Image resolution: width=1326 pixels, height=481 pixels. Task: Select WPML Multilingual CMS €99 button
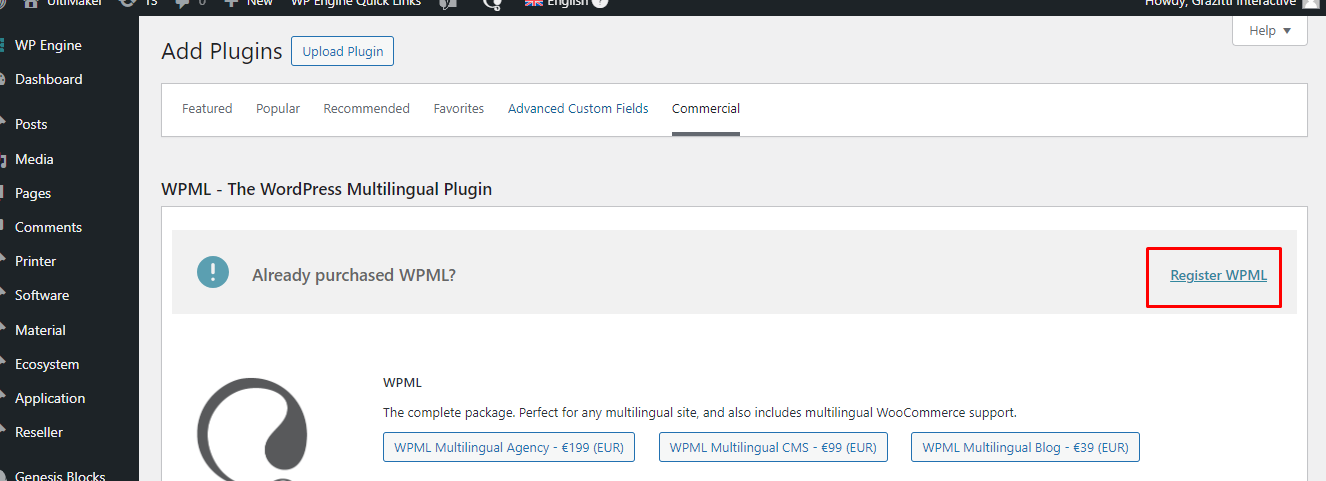pos(773,447)
